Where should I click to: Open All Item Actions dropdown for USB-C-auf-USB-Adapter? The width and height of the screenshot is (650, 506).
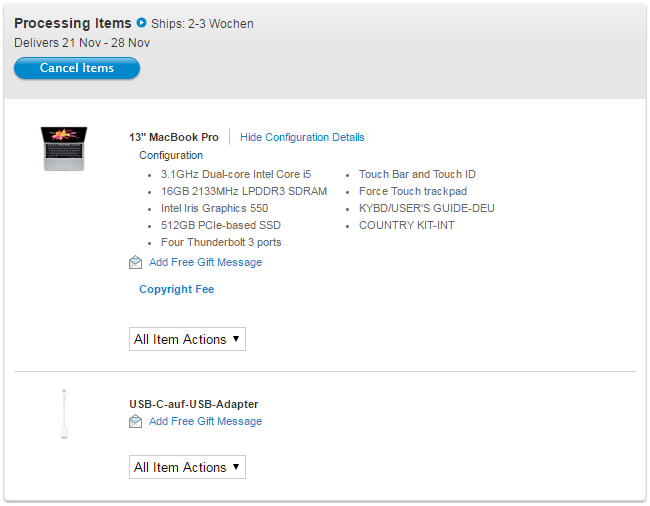pyautogui.click(x=187, y=467)
